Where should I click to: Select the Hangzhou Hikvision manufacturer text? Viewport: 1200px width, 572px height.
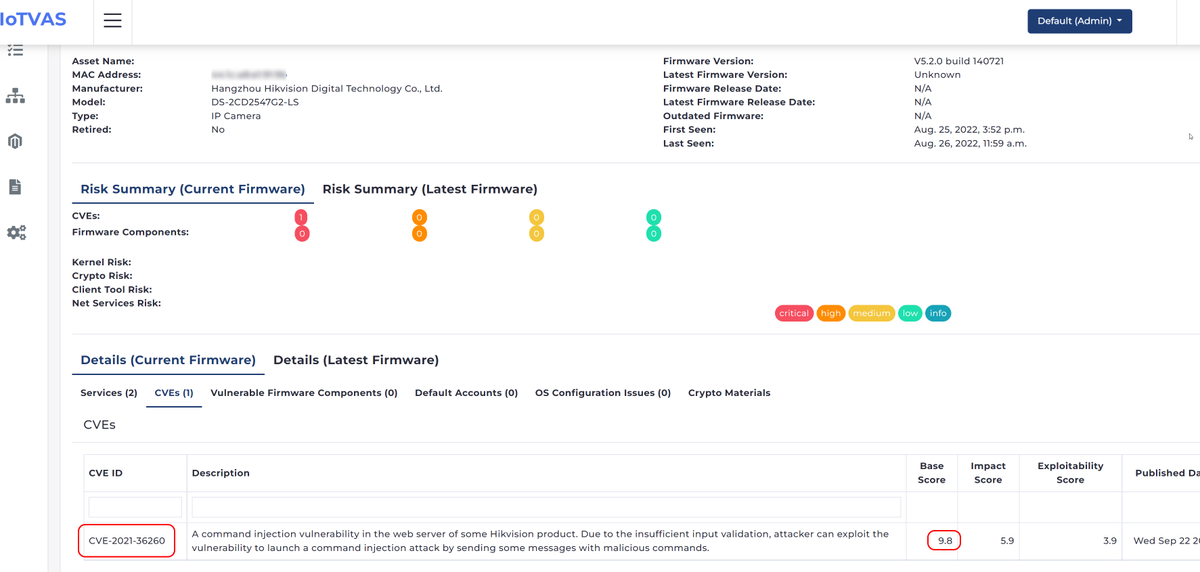(x=327, y=89)
